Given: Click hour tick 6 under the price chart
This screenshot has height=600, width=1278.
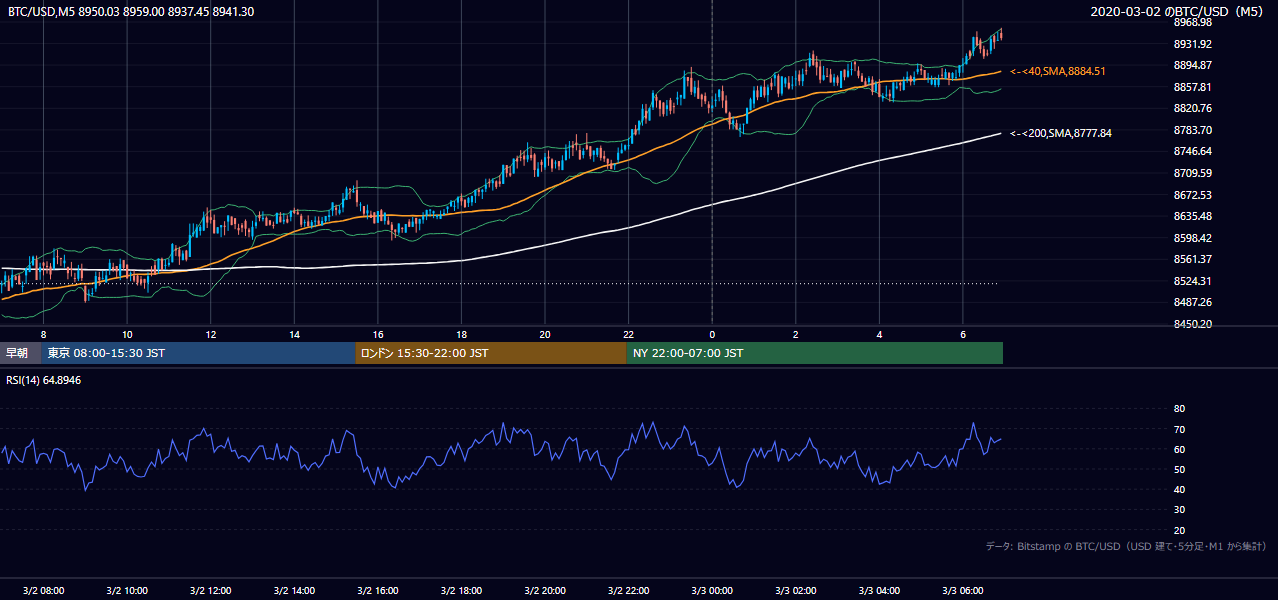Looking at the screenshot, I should point(962,334).
